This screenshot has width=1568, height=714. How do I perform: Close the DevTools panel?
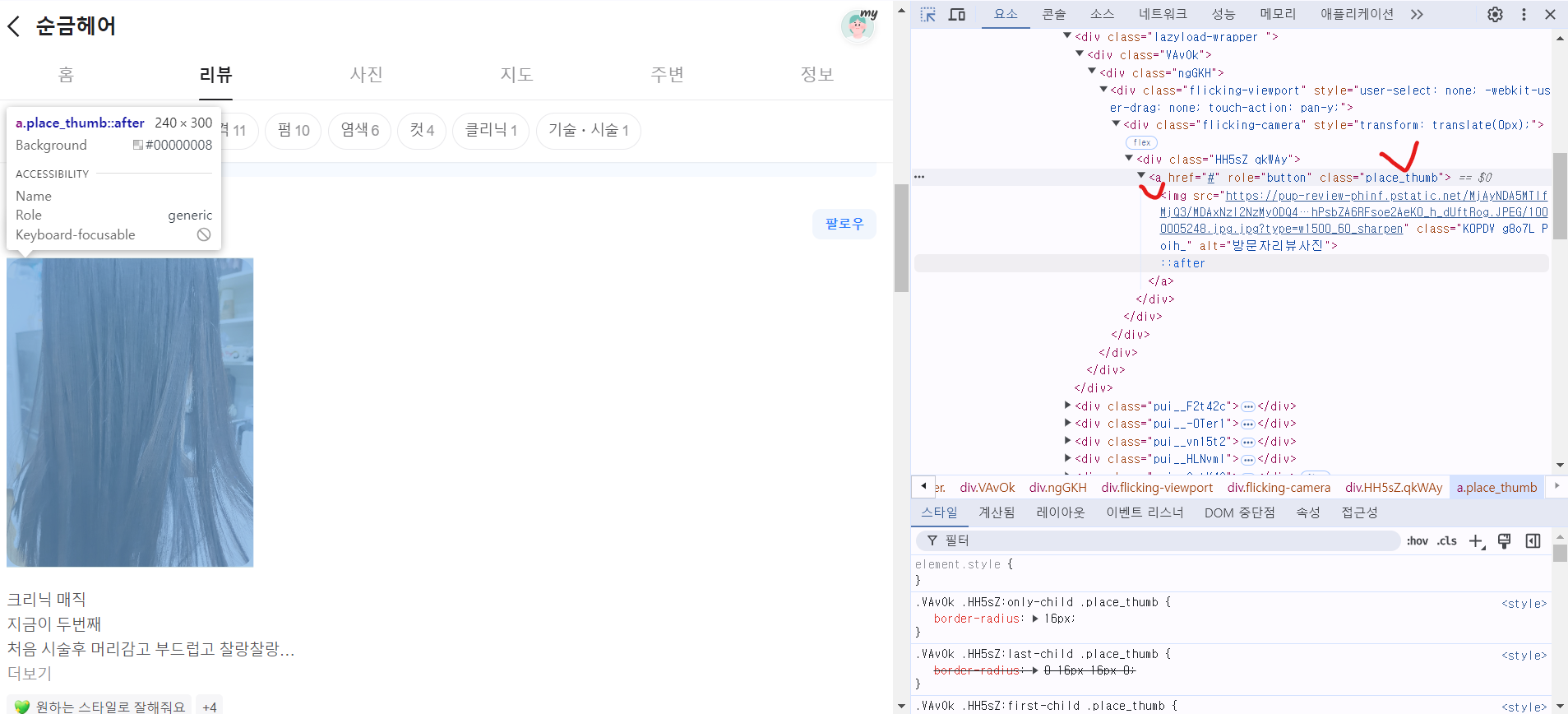click(x=1550, y=14)
